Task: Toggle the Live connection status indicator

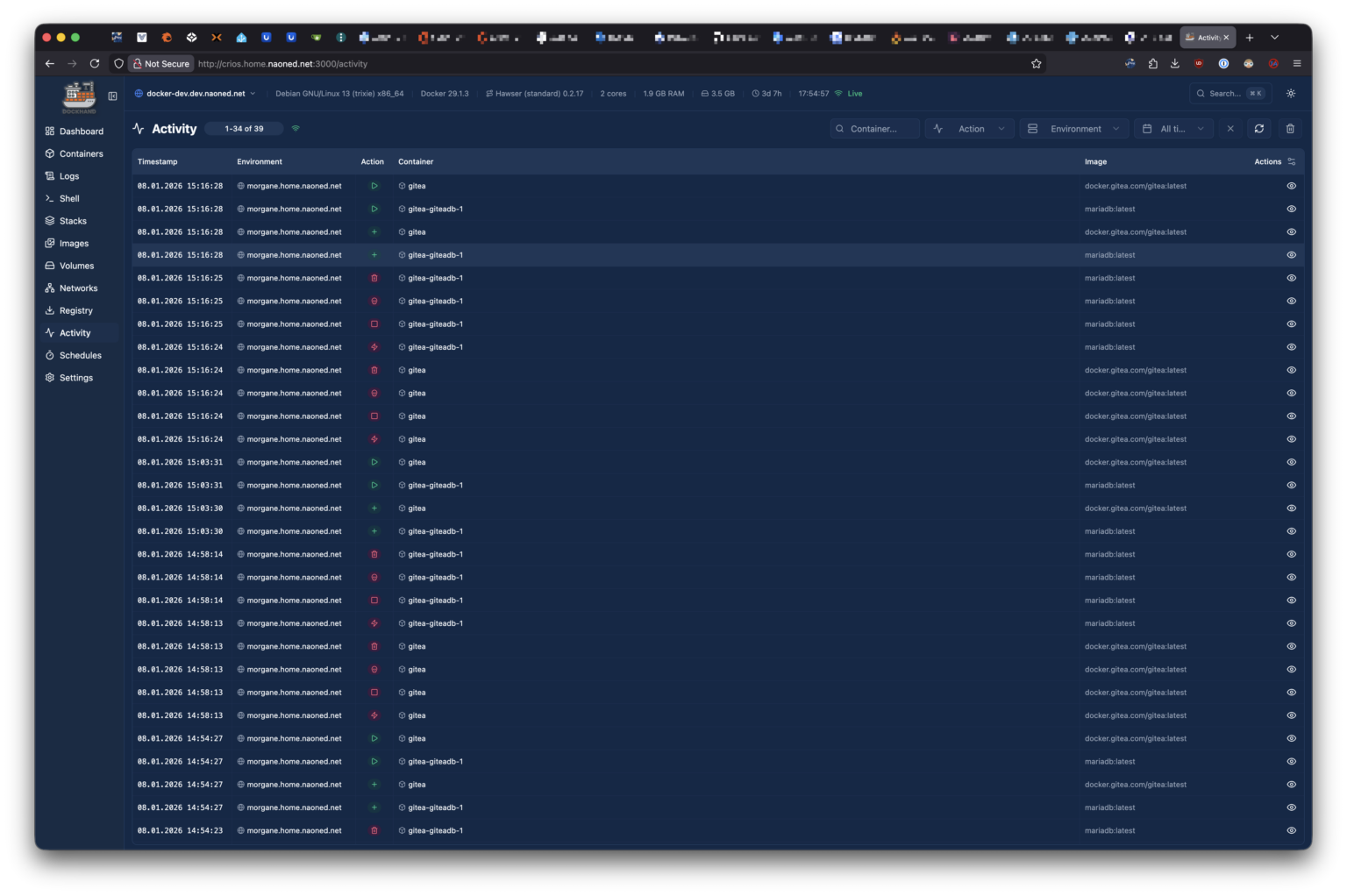Action: tap(848, 94)
